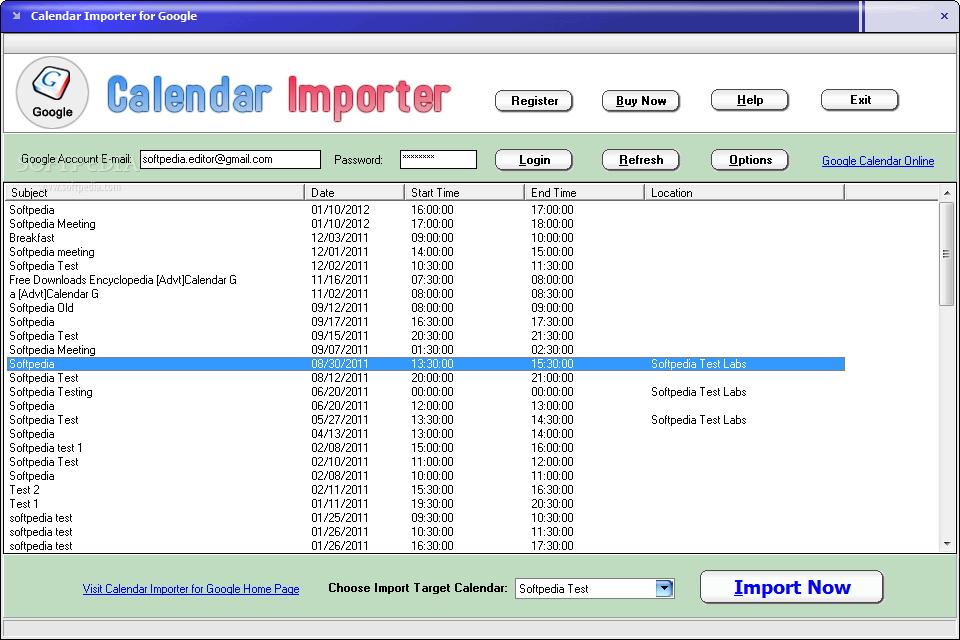960x640 pixels.
Task: Select the Softpedia Old event row
Action: 426,308
